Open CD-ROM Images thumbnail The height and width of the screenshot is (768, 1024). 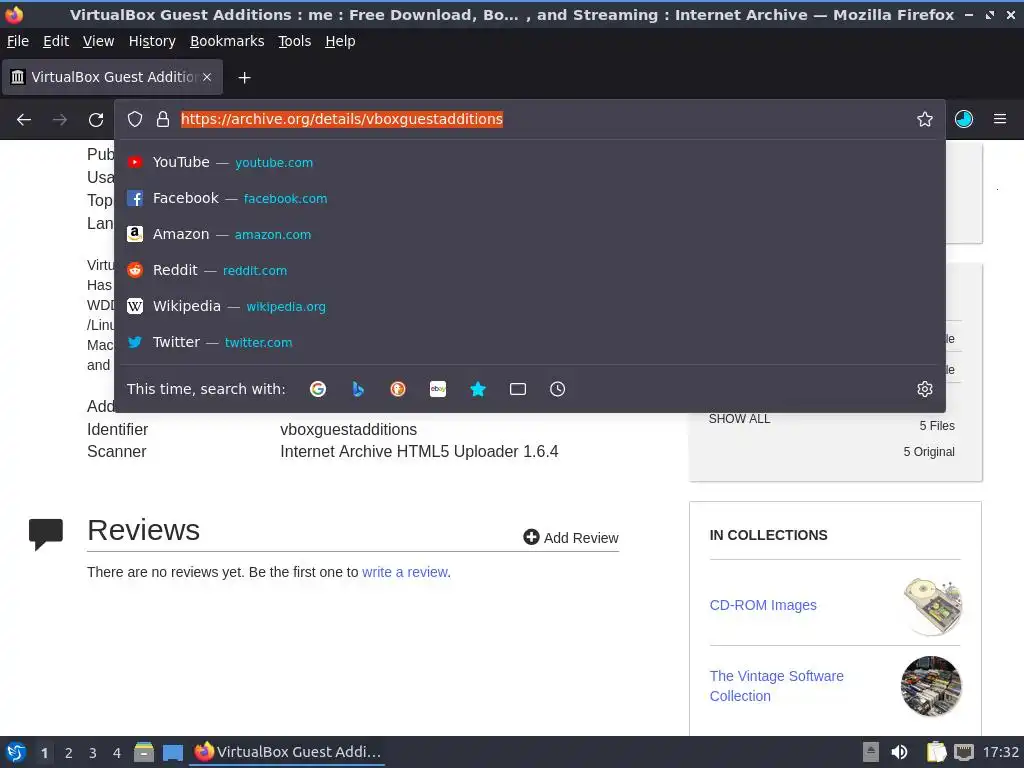pyautogui.click(x=932, y=606)
